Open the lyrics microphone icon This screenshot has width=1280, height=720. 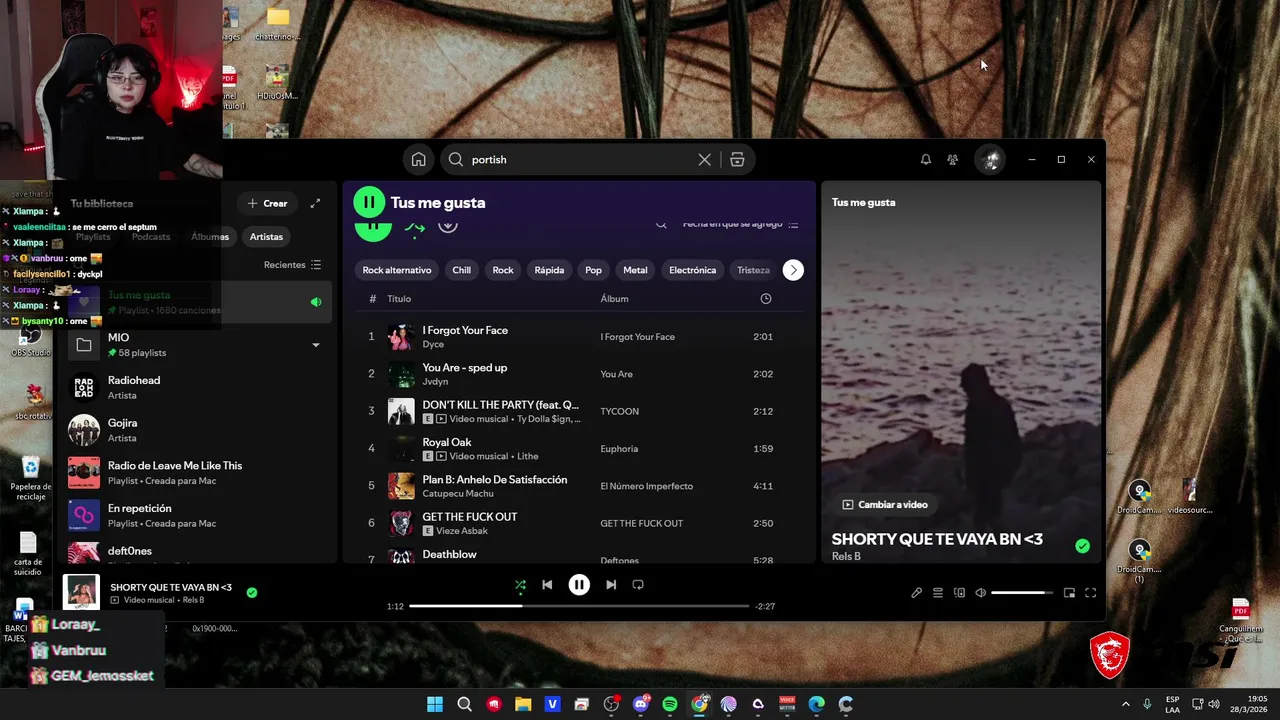point(916,593)
